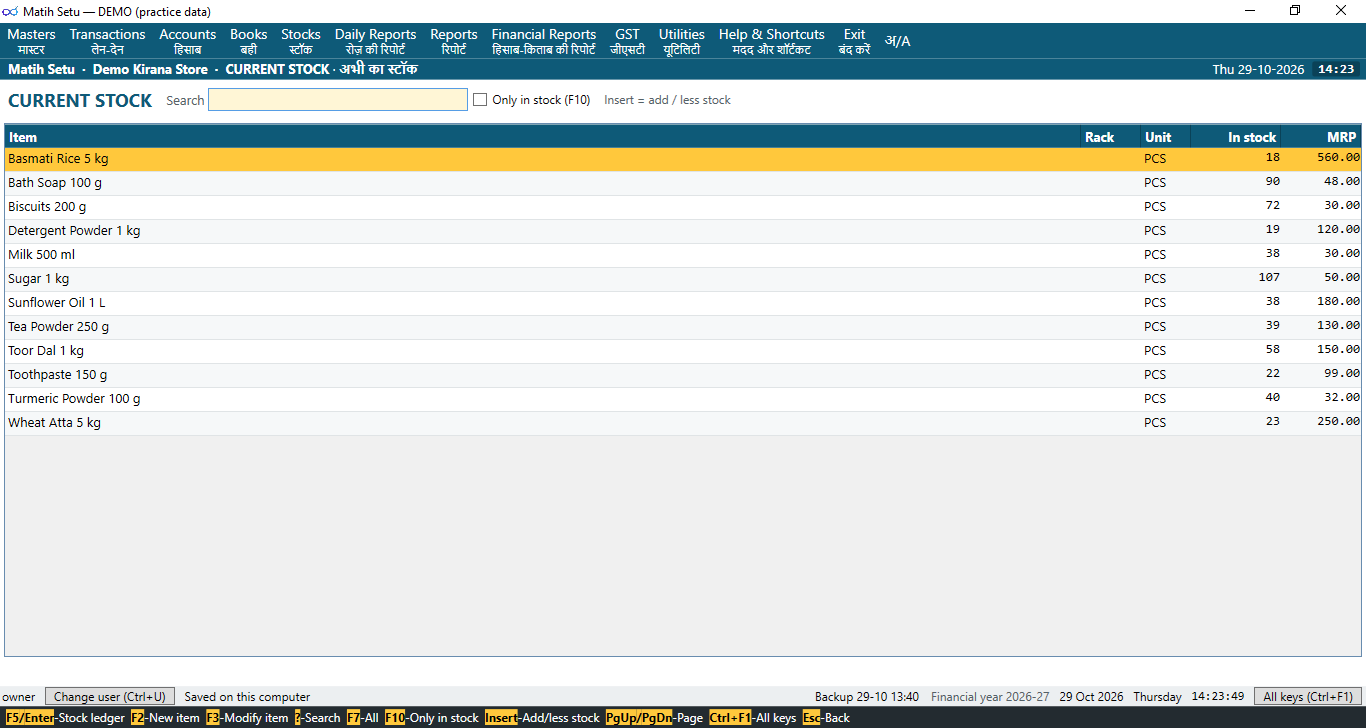Image resolution: width=1366 pixels, height=728 pixels.
Task: Select the Sugar 1 kg row
Action: (683, 279)
